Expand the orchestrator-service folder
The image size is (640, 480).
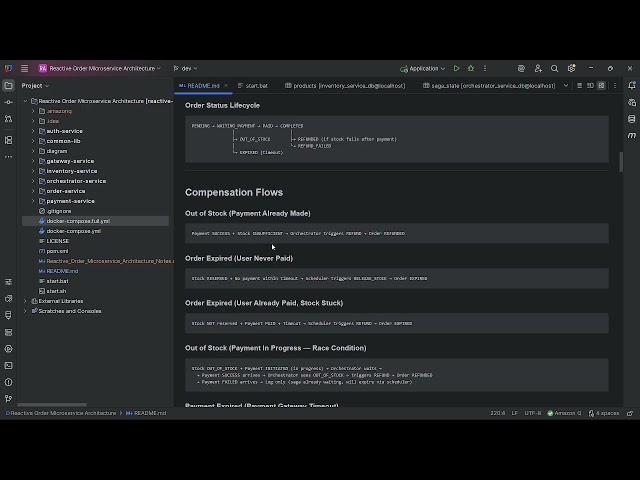click(x=33, y=181)
